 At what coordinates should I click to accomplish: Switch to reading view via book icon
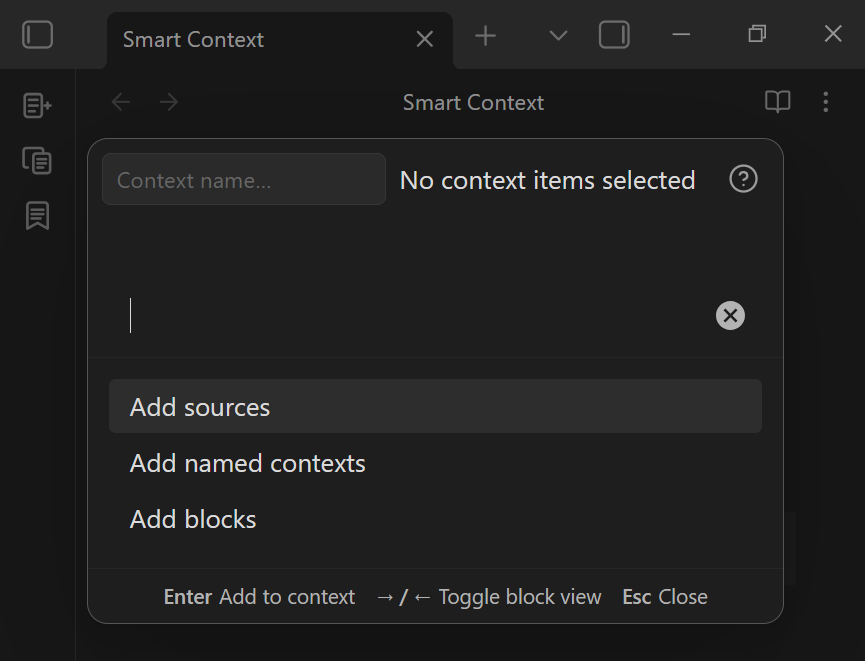[777, 102]
